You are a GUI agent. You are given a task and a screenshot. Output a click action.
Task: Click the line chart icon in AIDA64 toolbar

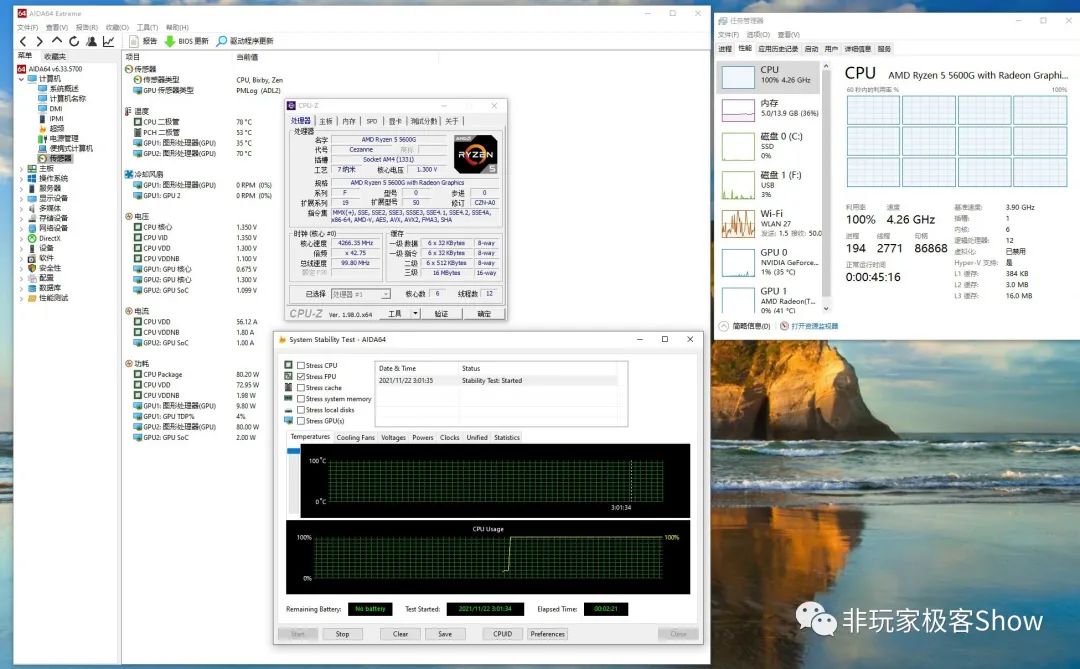[108, 42]
